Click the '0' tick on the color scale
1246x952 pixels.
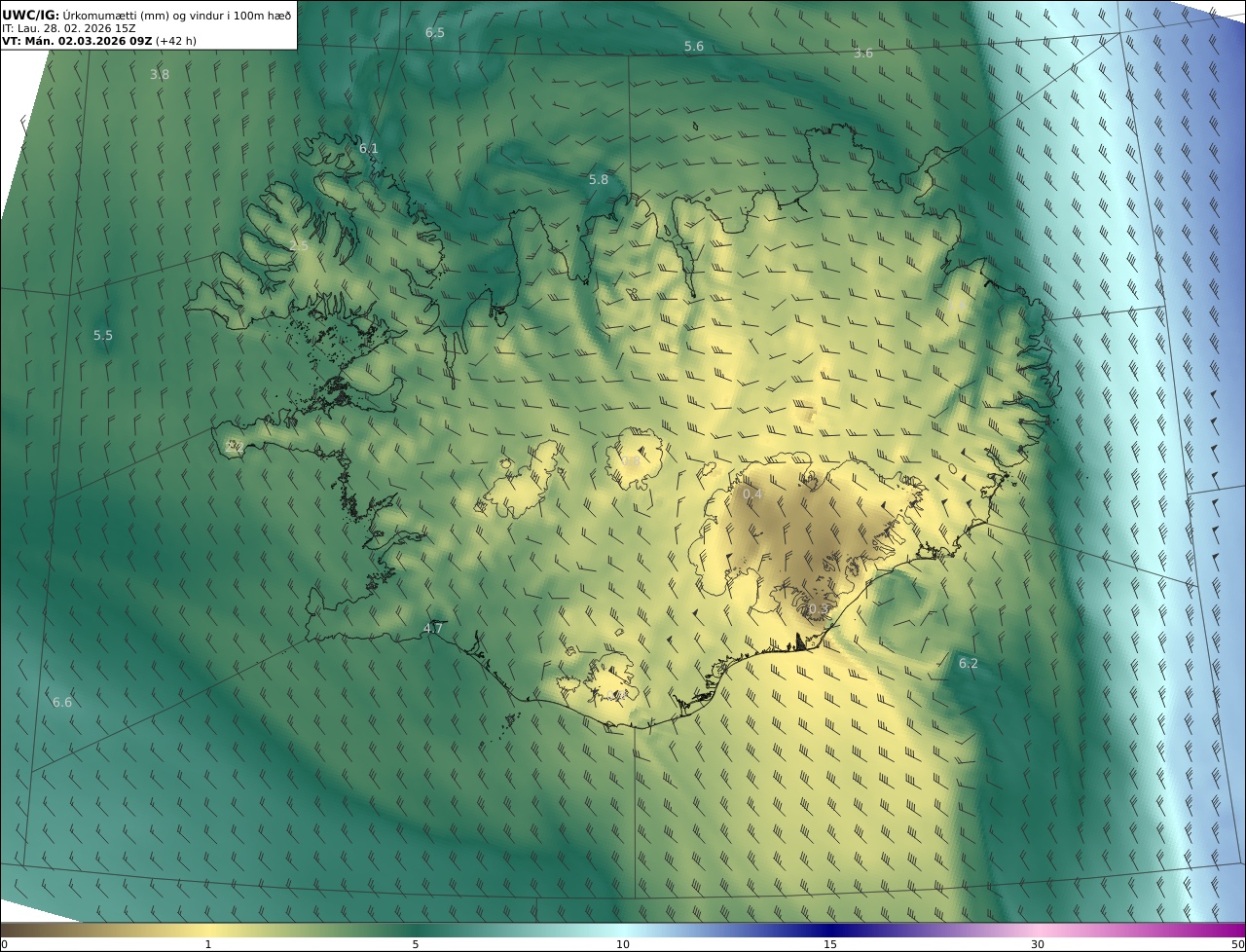point(4,944)
